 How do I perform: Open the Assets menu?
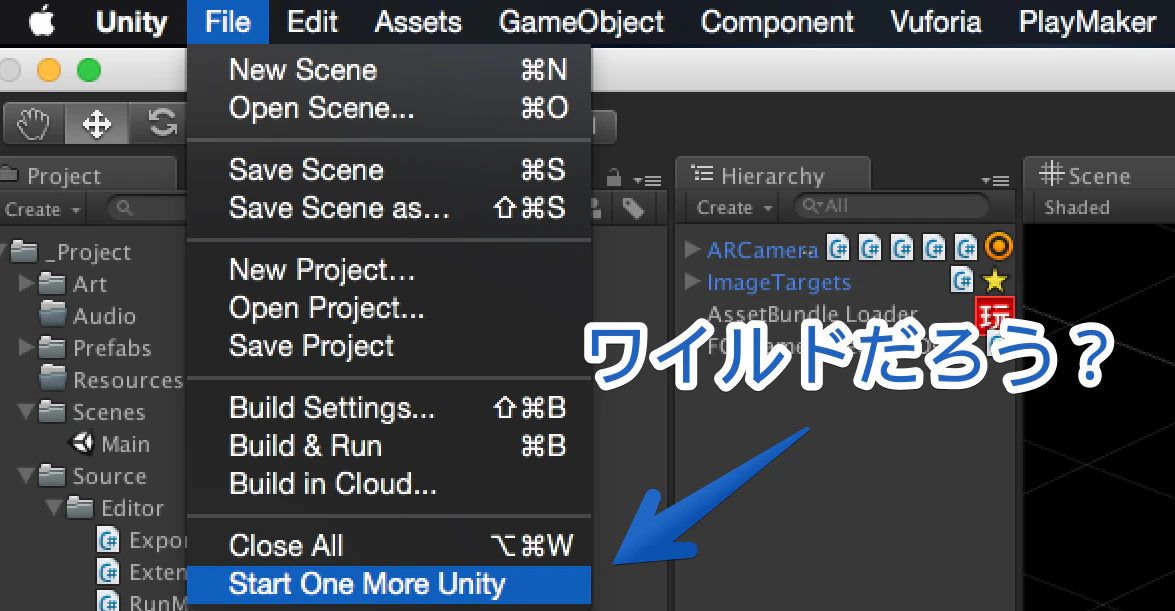click(x=417, y=22)
